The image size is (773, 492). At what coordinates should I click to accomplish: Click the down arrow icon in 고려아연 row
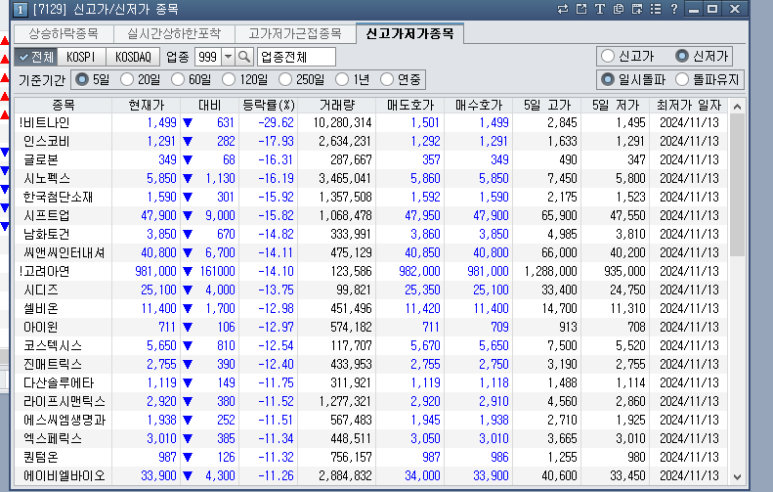pyautogui.click(x=187, y=271)
